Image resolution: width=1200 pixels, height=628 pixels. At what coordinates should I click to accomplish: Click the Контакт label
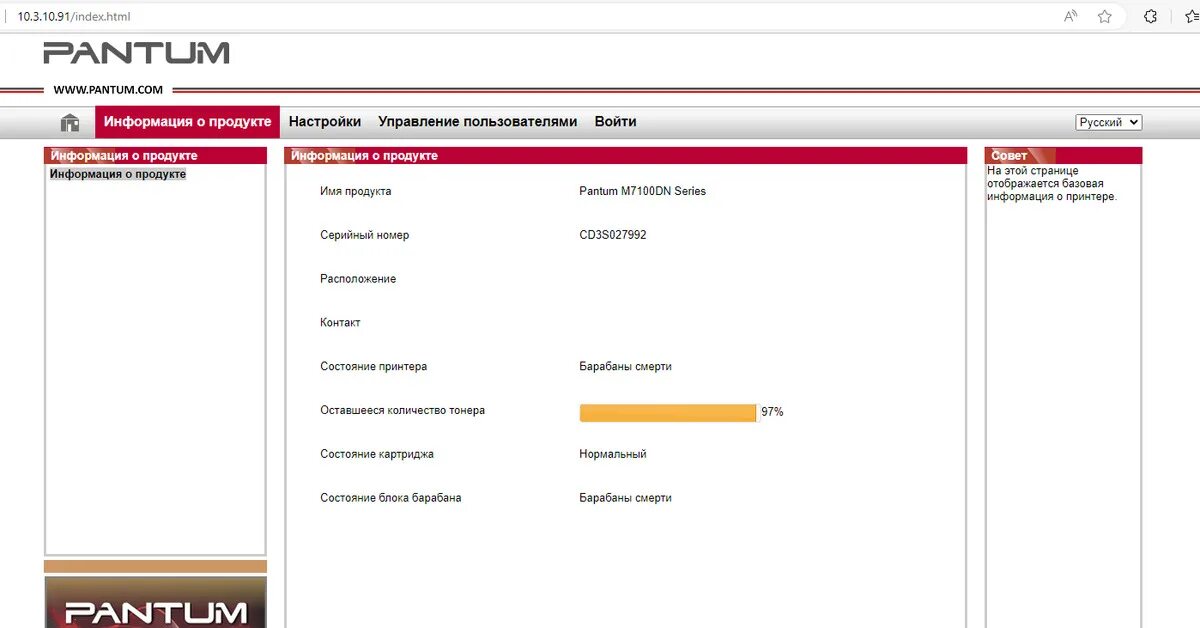click(340, 323)
